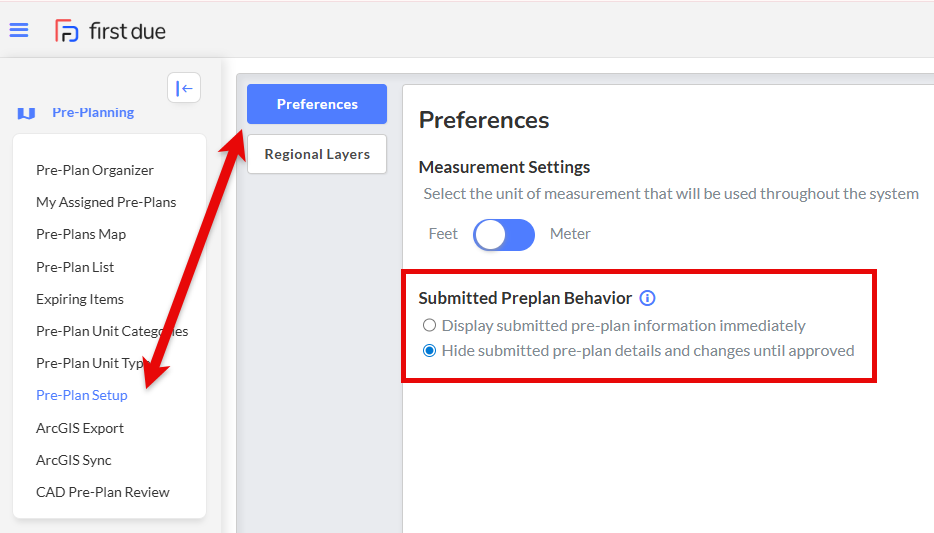934x533 pixels.
Task: Open ArcGIS Sync
Action: tap(74, 460)
